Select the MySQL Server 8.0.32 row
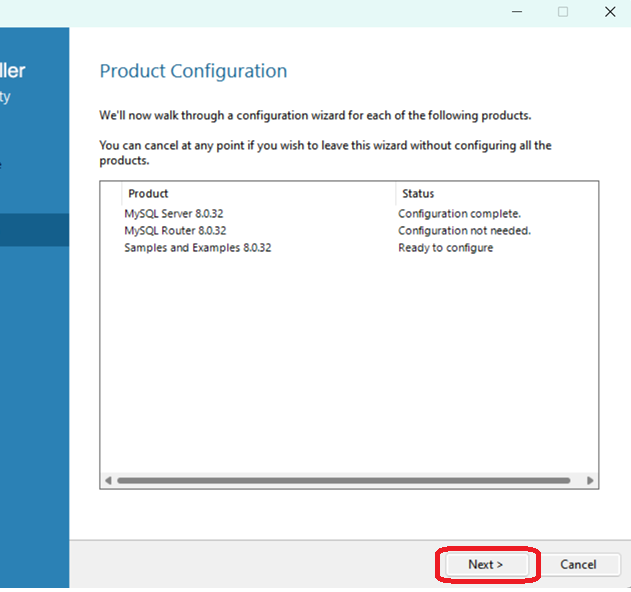 [x=348, y=214]
